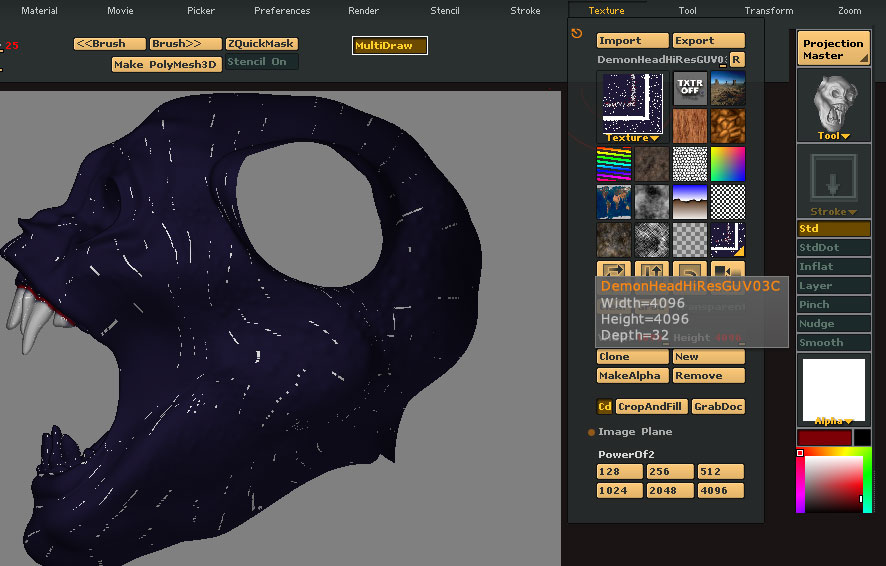
Task: Toggle the Cd option next to CropAndFill
Action: (605, 406)
